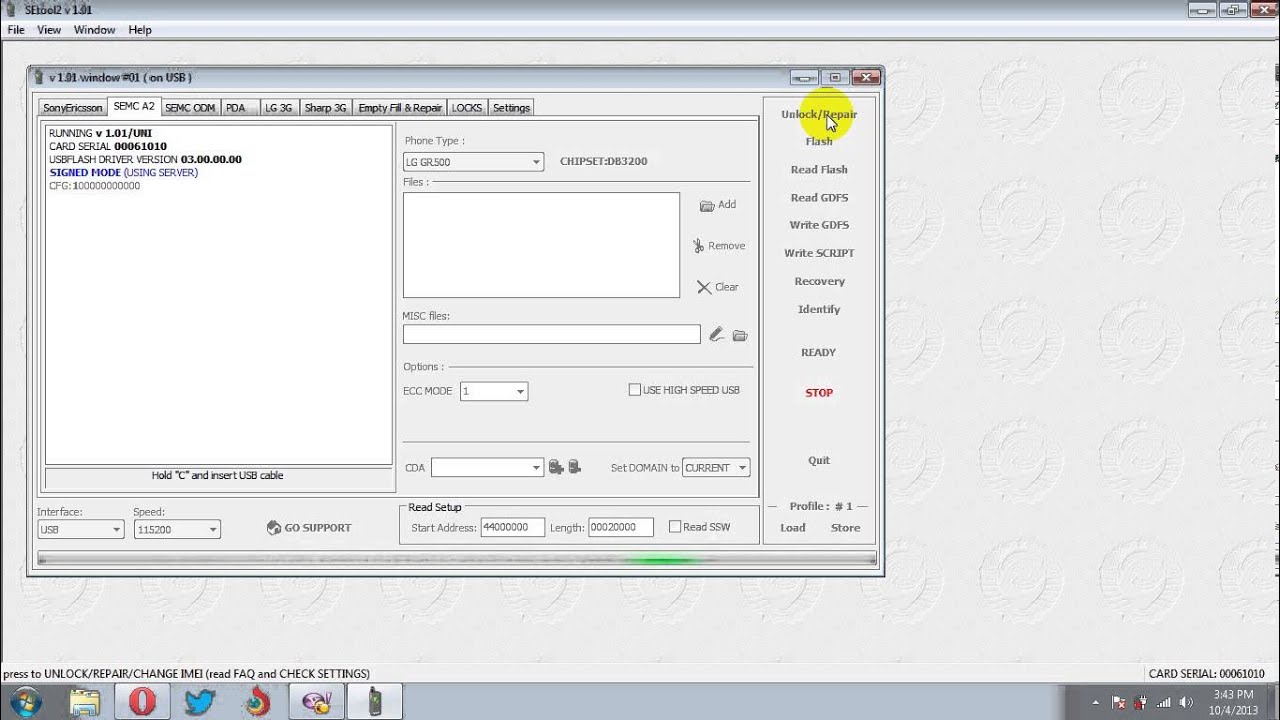Click second CDA database icon
This screenshot has width=1280, height=720.
pos(574,467)
